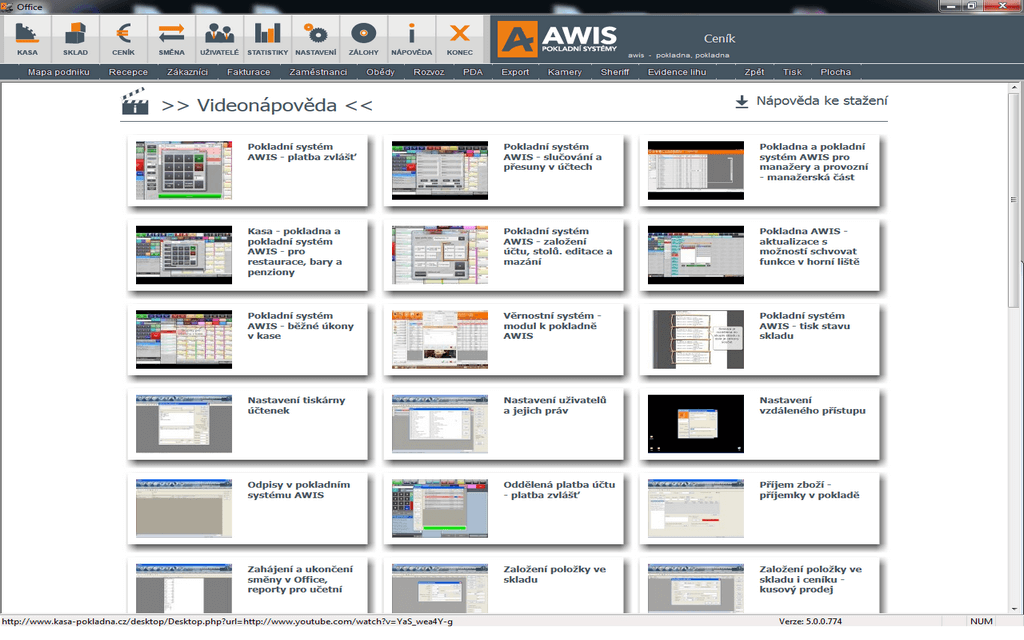
Task: Open video thumbnail for platba zvlášť
Action: pyautogui.click(x=184, y=170)
